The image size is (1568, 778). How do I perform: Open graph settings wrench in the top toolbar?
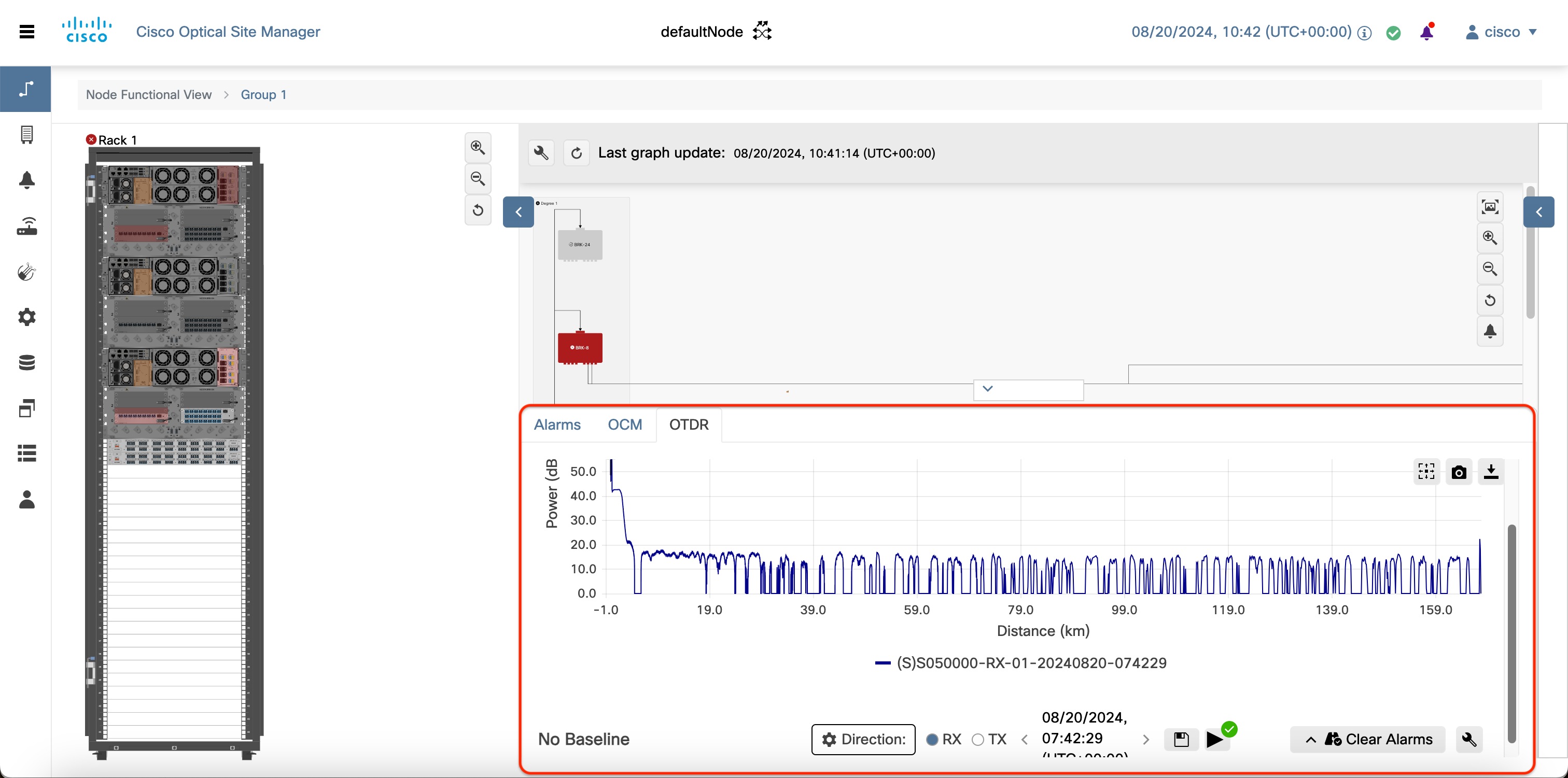(x=541, y=153)
